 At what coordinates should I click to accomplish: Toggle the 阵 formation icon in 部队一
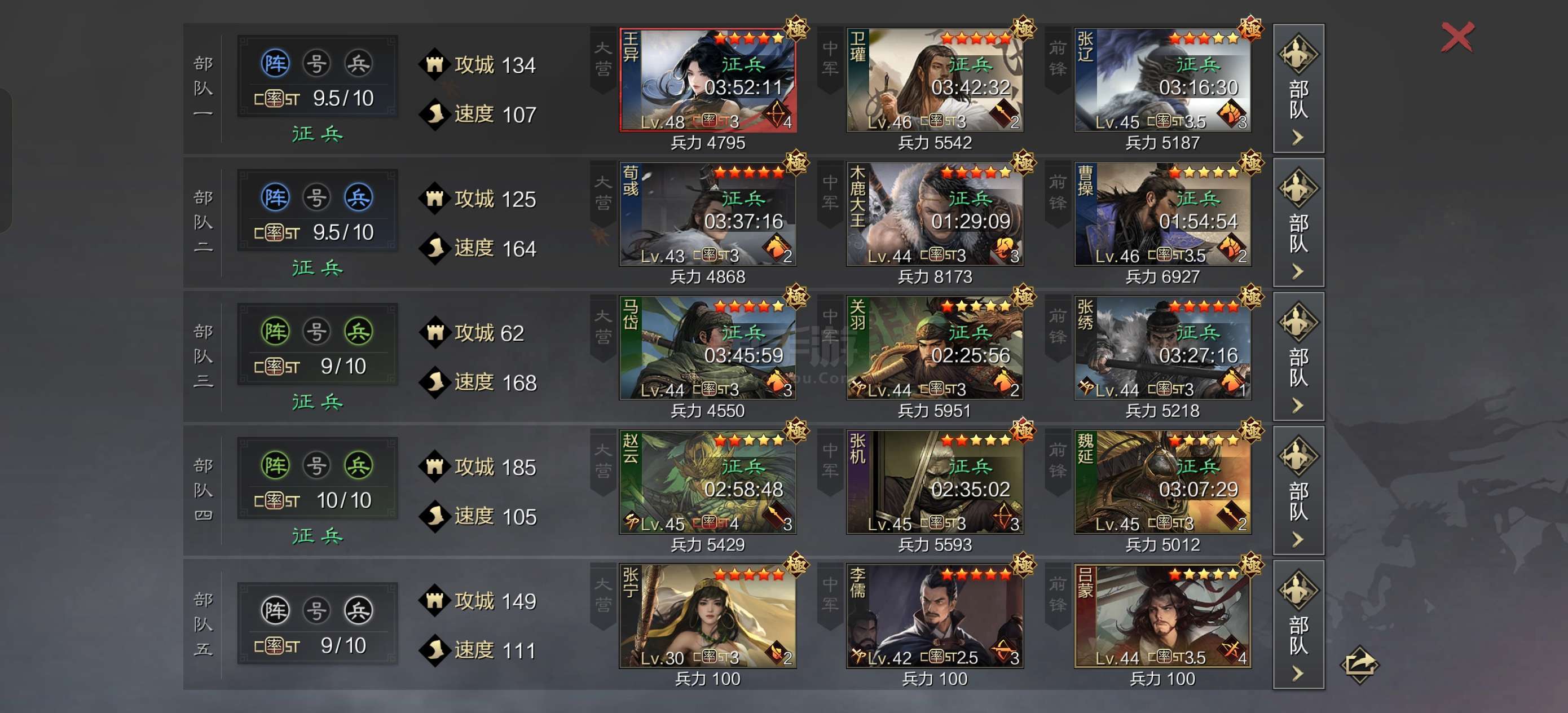275,63
